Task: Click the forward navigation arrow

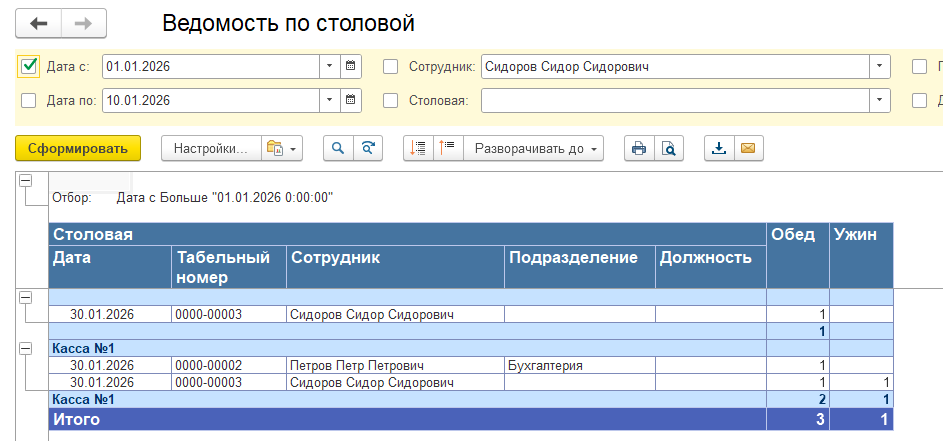Action: click(84, 23)
